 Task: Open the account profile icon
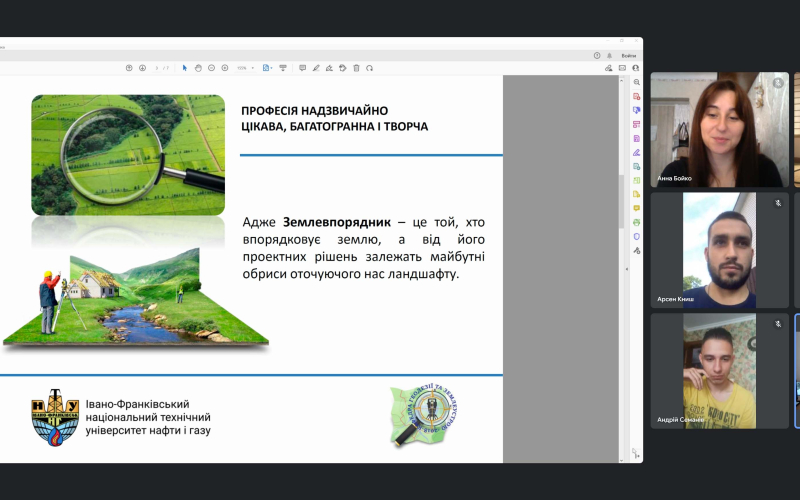click(x=635, y=68)
